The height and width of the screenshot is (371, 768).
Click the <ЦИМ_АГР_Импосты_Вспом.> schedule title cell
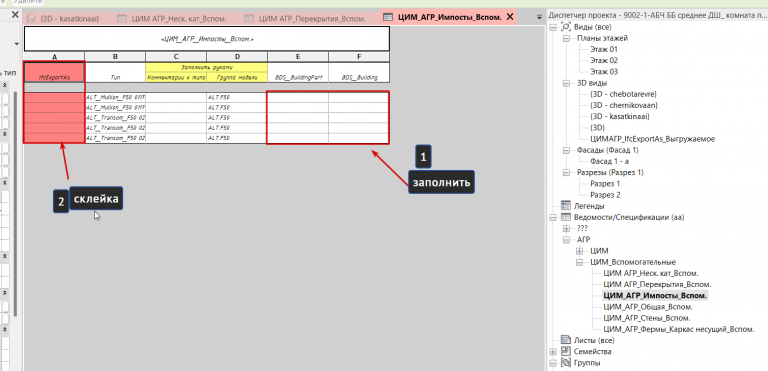coord(207,39)
